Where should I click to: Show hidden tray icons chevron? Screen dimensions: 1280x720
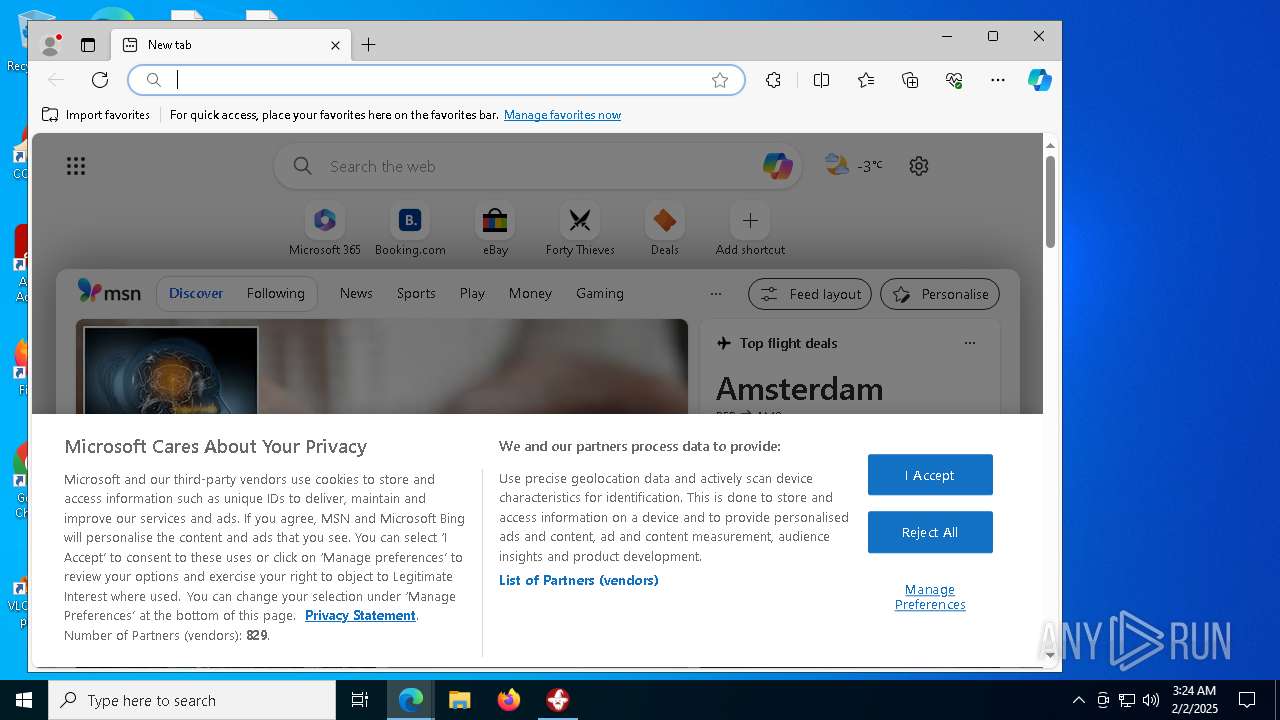[1078, 700]
